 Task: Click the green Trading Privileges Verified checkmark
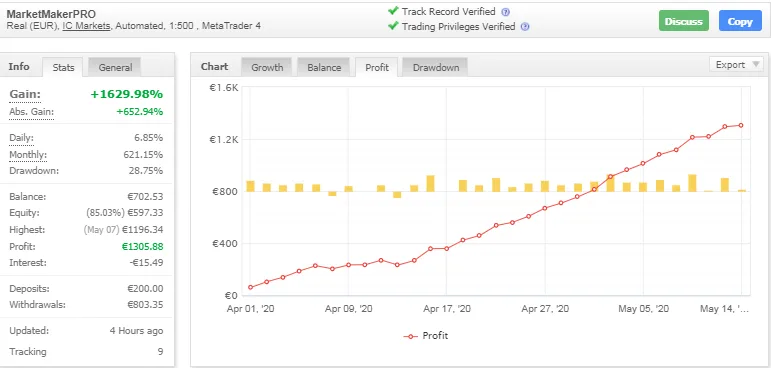click(x=393, y=26)
